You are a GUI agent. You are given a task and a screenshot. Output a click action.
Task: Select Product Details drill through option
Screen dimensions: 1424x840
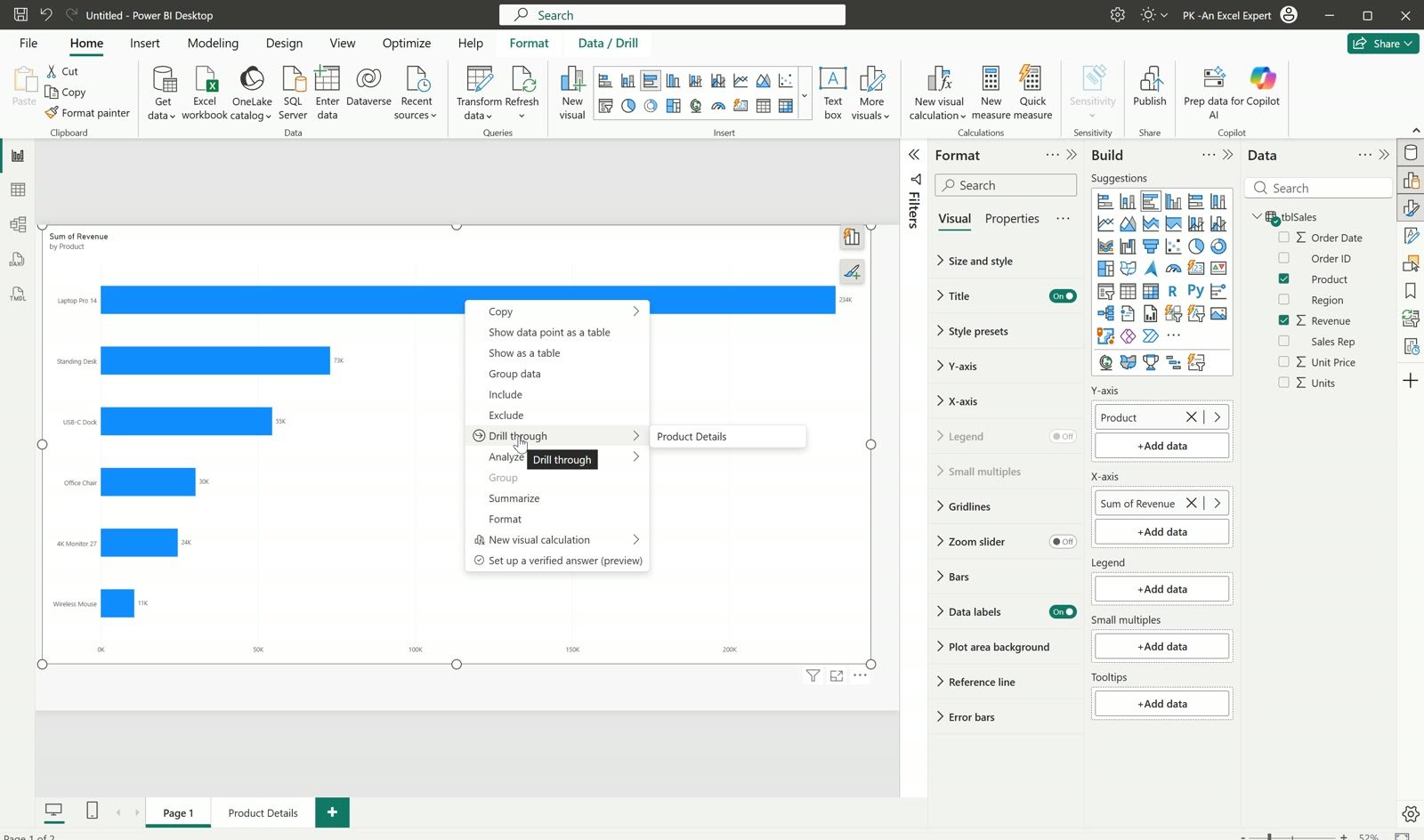pos(728,437)
